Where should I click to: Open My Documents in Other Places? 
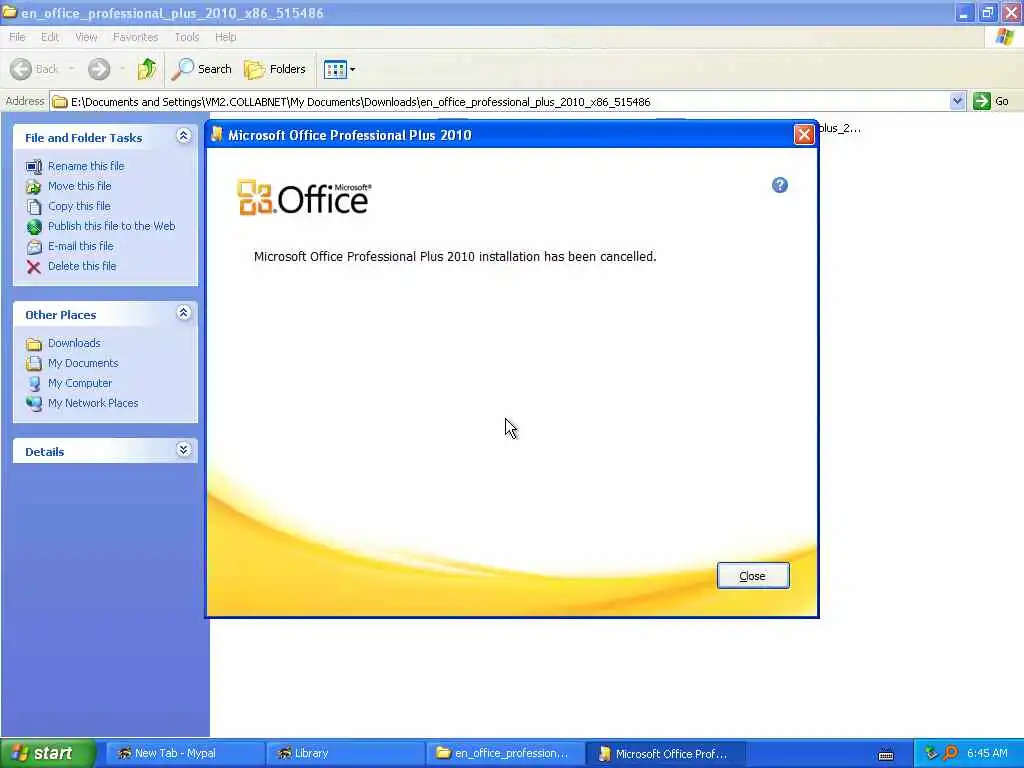click(83, 363)
